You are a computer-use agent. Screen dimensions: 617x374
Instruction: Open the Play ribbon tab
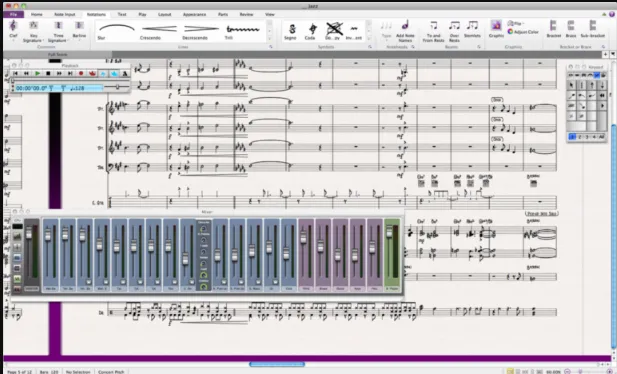click(142, 14)
